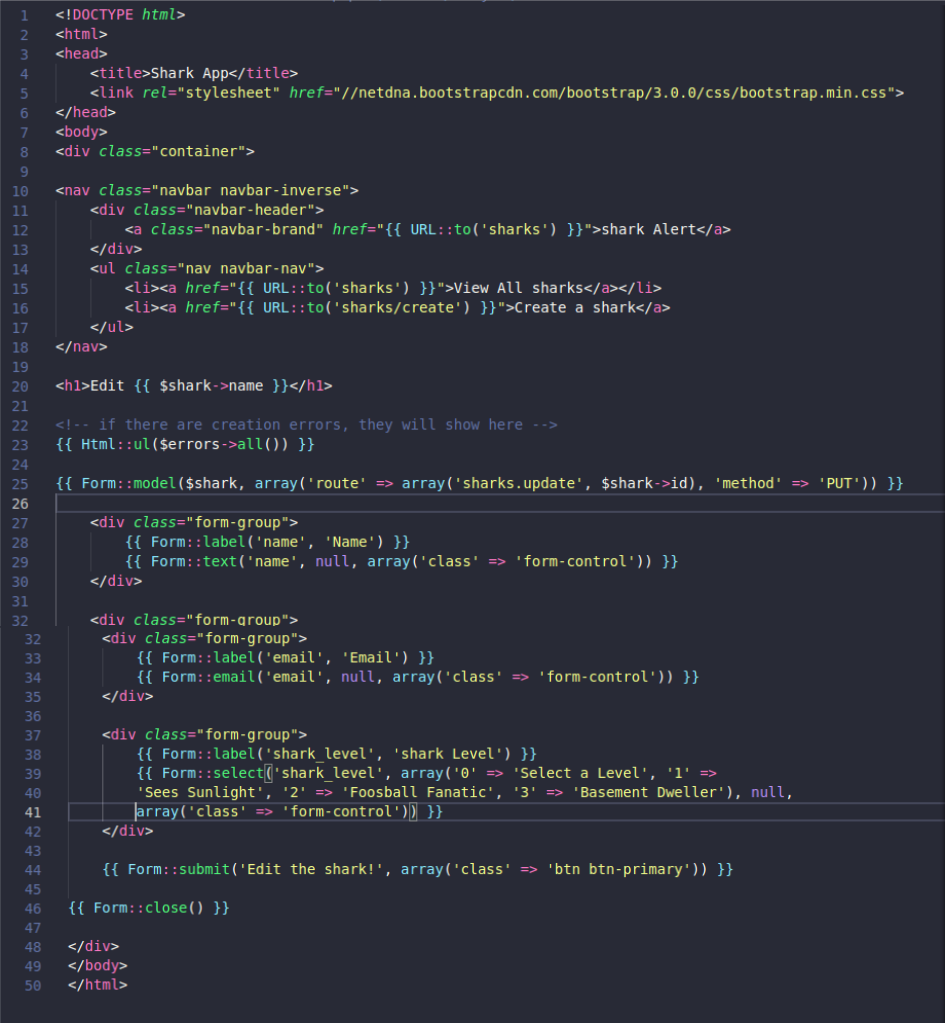Click the closing </body> tag
Screen dimensions: 945x1023
98,966
